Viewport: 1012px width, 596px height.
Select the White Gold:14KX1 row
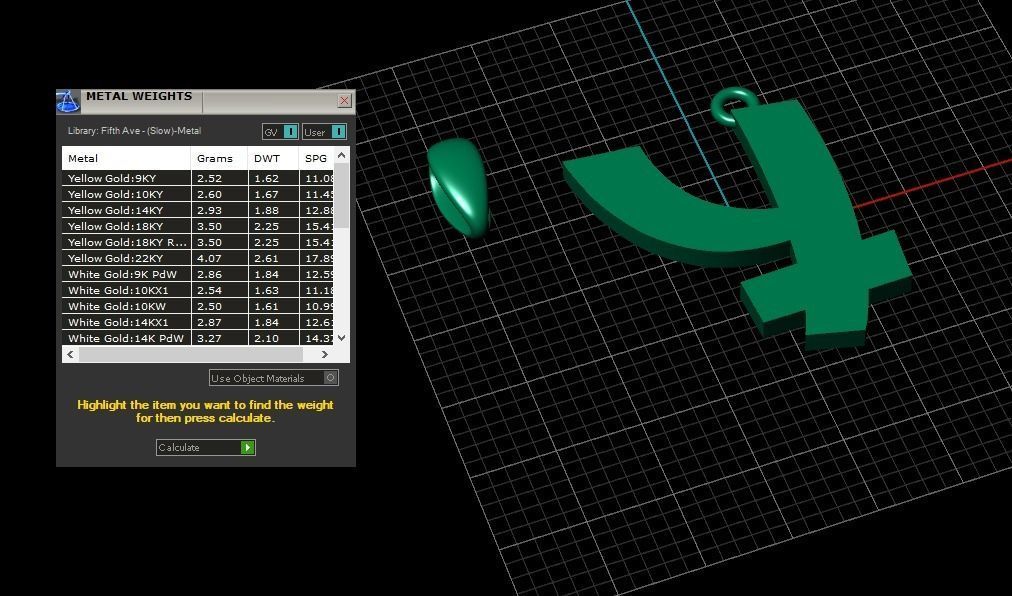coord(198,322)
